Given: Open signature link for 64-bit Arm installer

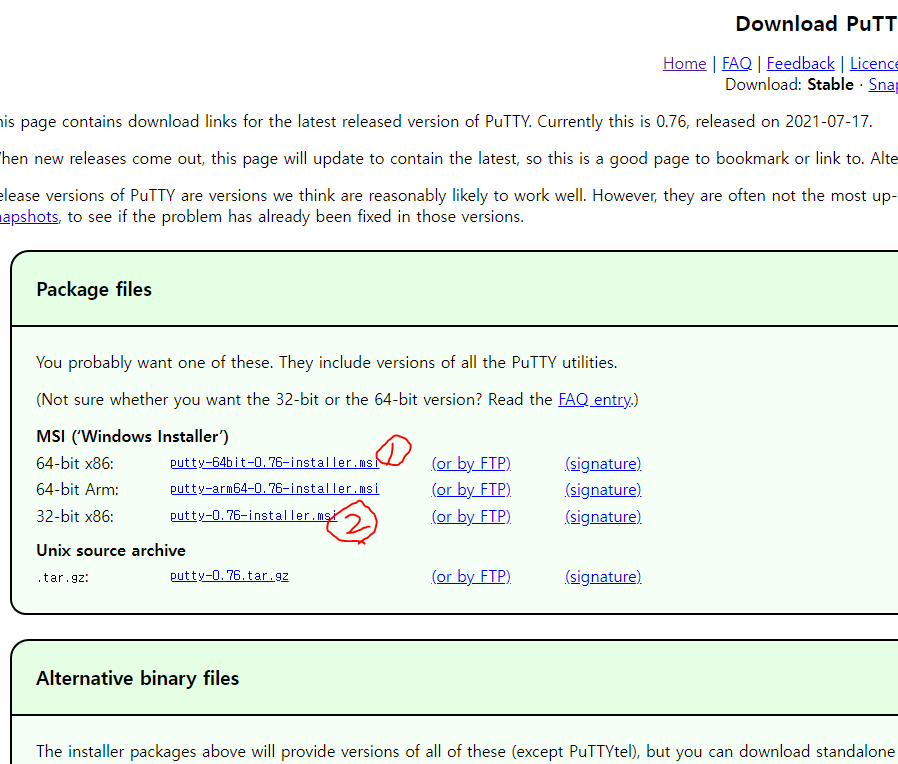Looking at the screenshot, I should (x=603, y=490).
